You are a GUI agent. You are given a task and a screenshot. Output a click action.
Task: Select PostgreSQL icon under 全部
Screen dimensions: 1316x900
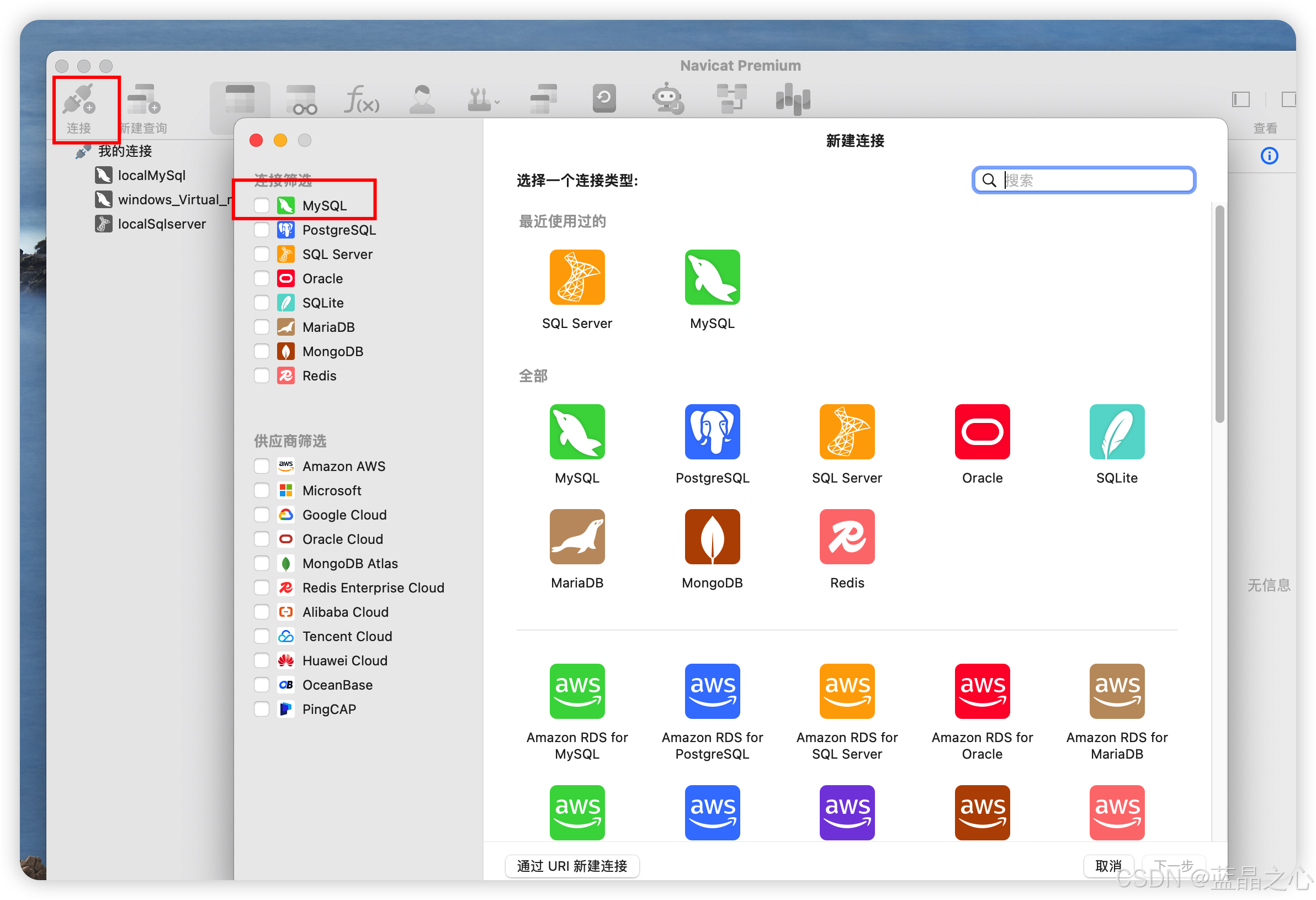point(712,432)
